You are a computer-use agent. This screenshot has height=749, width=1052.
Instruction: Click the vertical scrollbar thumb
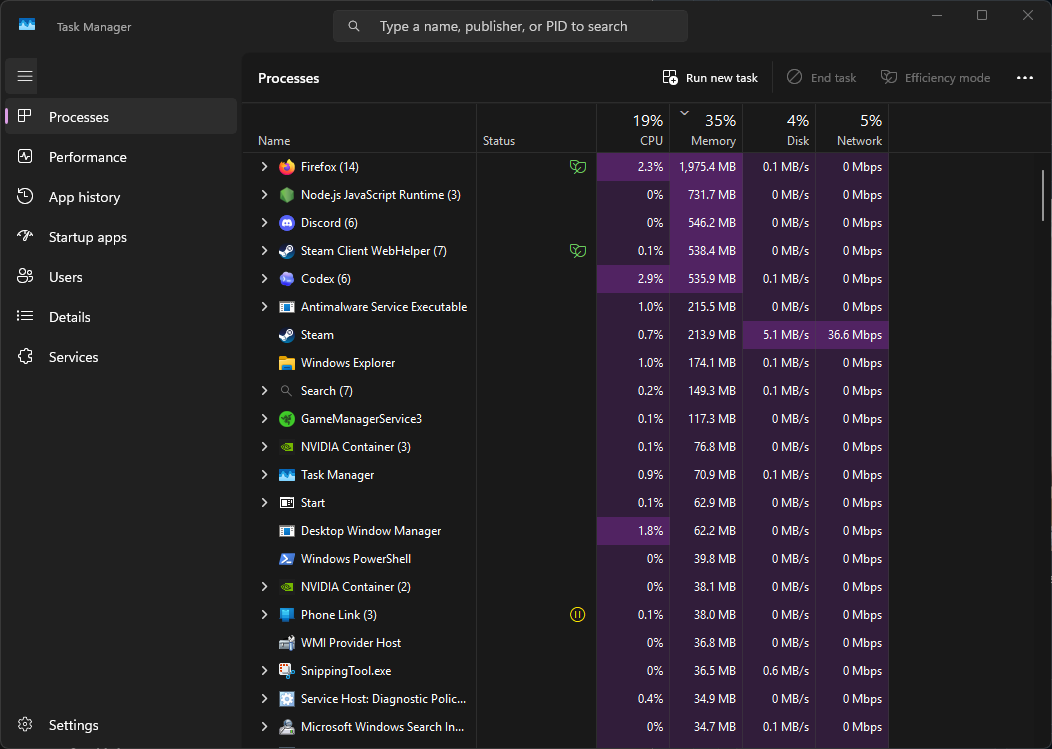tap(1043, 195)
